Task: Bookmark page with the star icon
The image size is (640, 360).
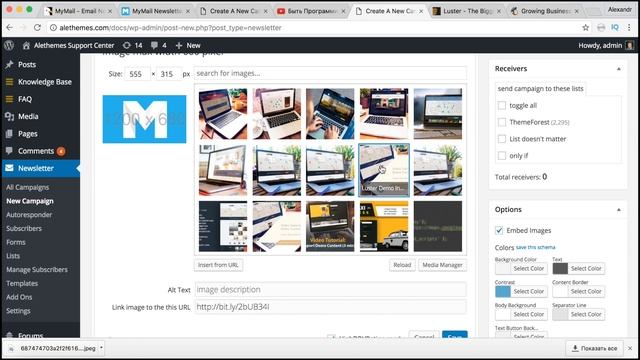Action: click(585, 27)
